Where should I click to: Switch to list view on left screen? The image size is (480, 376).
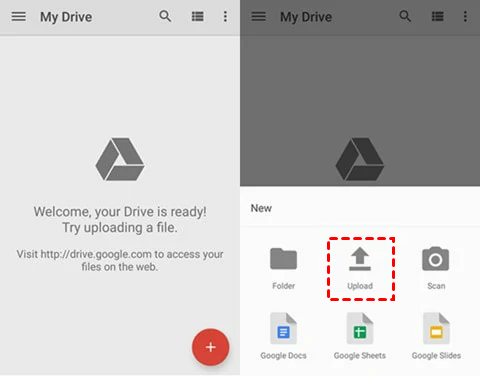(x=198, y=16)
